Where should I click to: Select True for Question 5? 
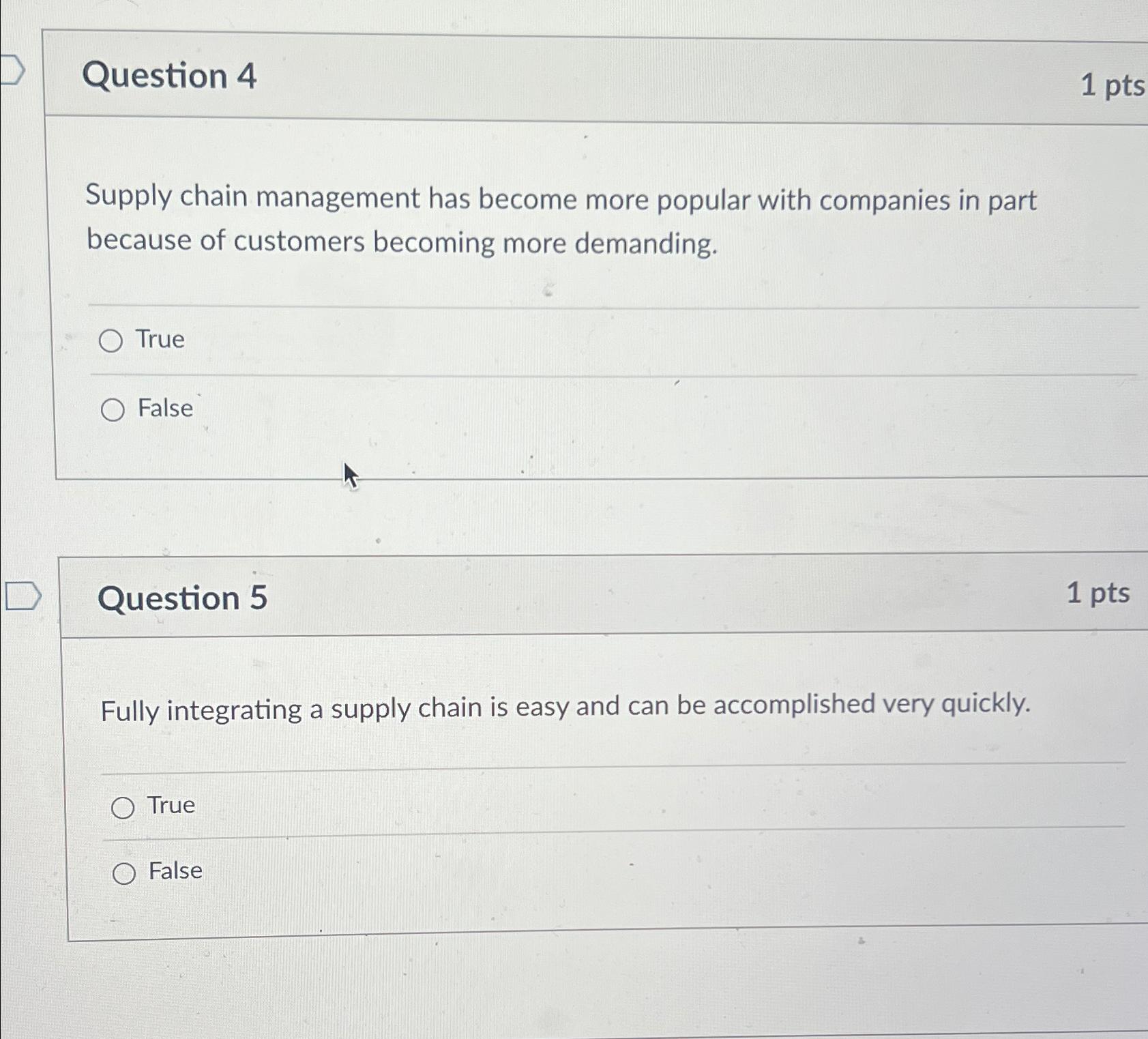[x=124, y=806]
